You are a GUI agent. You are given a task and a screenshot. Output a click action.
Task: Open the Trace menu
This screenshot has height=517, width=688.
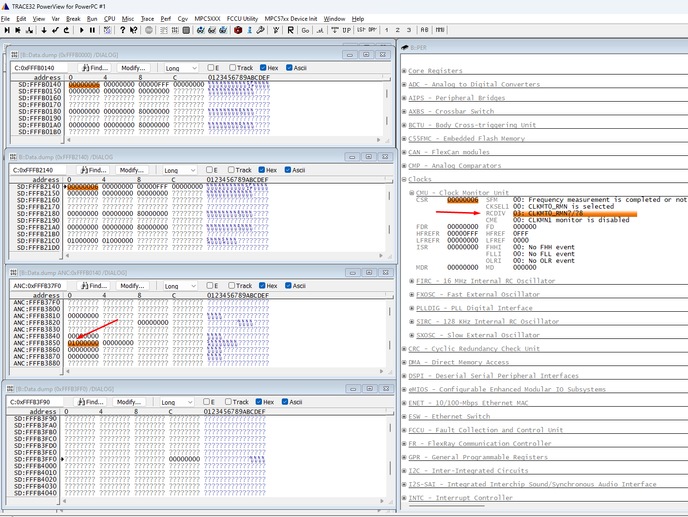click(x=147, y=19)
